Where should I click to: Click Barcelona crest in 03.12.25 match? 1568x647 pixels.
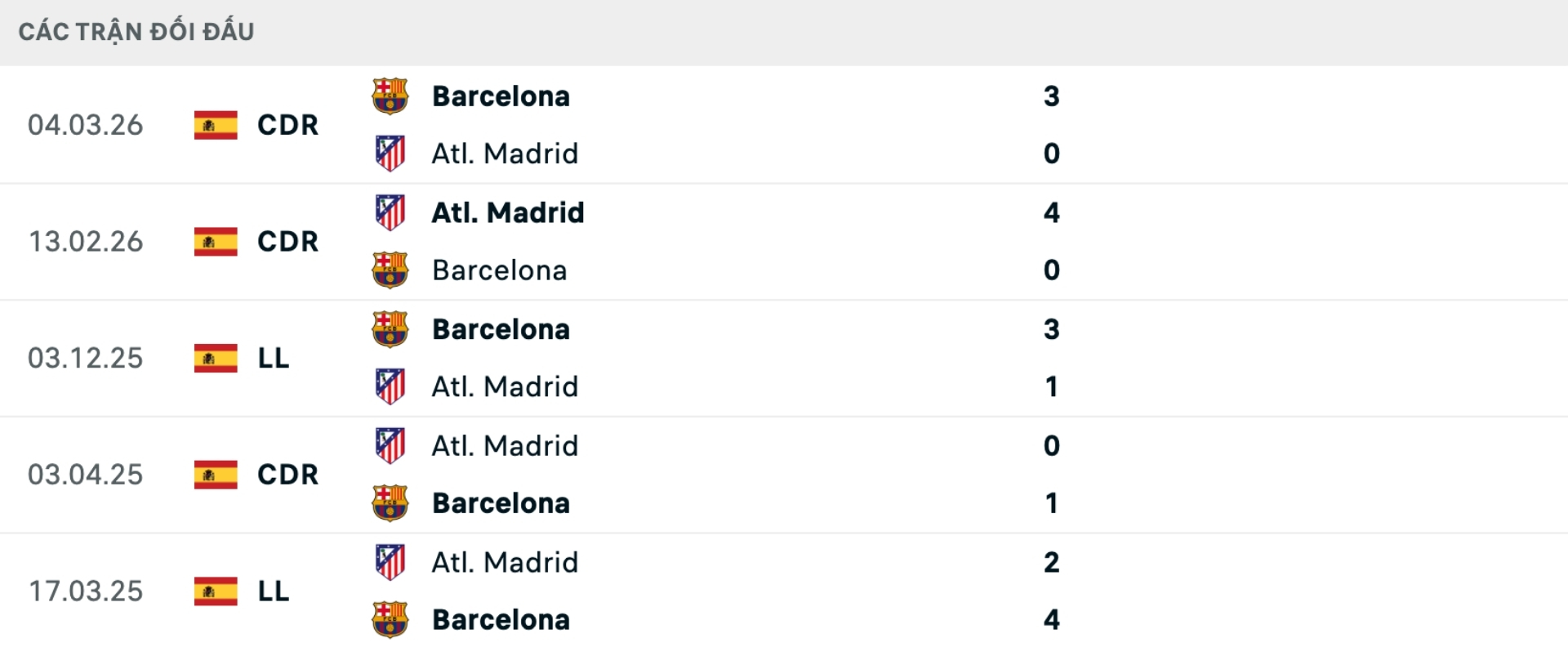390,329
